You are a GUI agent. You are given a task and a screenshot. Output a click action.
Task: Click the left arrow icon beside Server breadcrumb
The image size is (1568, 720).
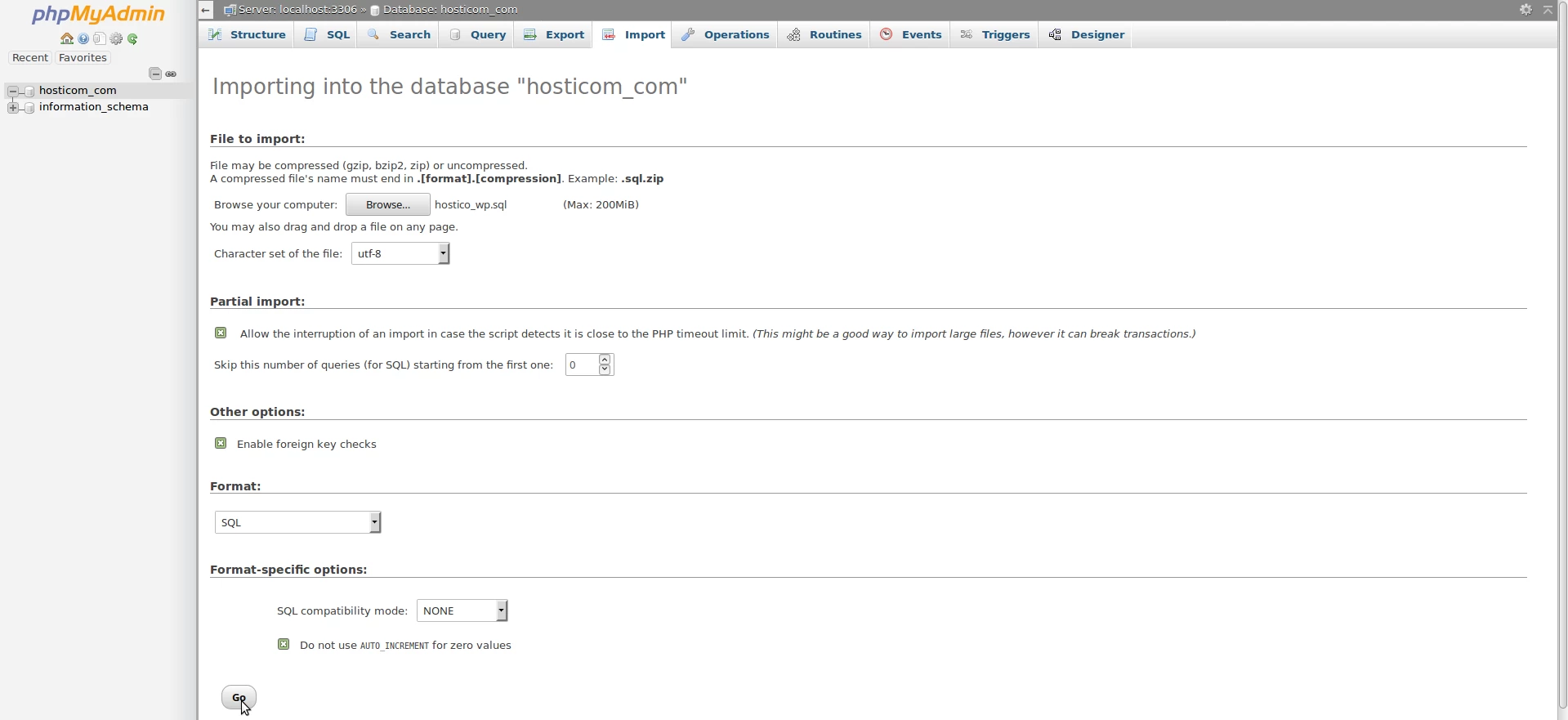(206, 10)
